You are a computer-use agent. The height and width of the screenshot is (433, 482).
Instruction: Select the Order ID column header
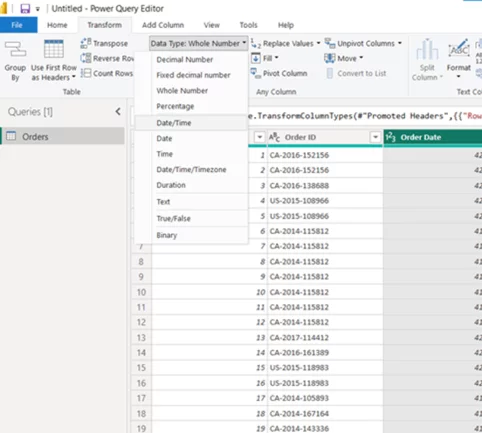point(325,137)
